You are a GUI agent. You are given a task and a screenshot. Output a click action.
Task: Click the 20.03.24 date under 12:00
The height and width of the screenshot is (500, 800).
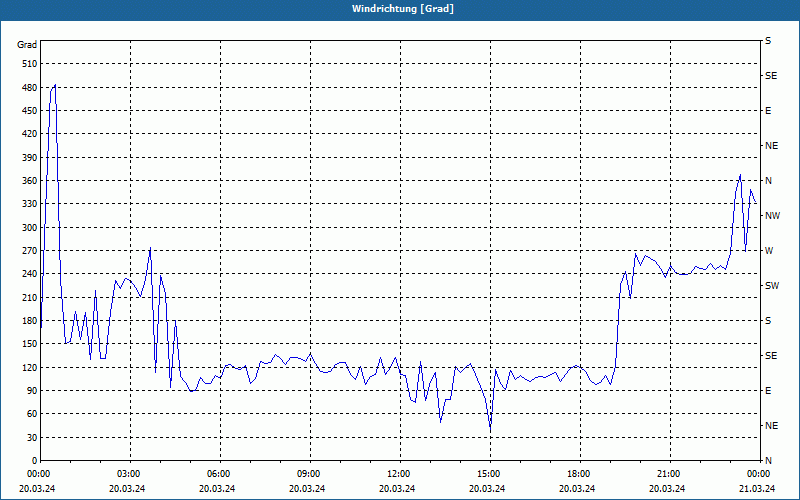click(x=397, y=489)
